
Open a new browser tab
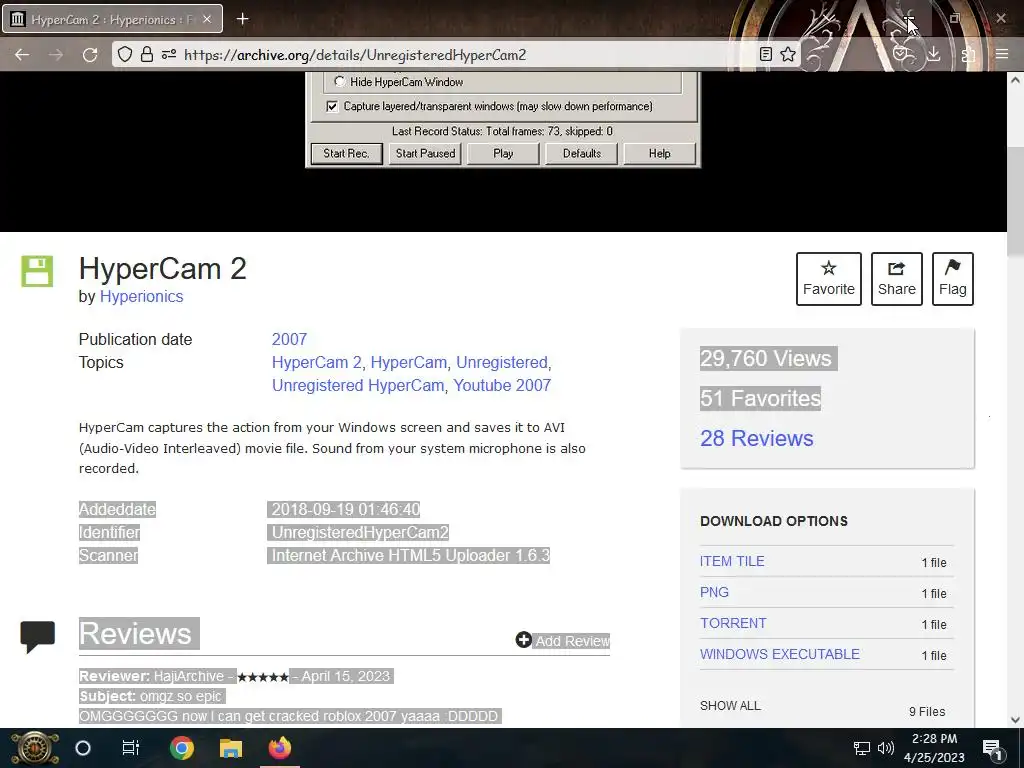(242, 19)
